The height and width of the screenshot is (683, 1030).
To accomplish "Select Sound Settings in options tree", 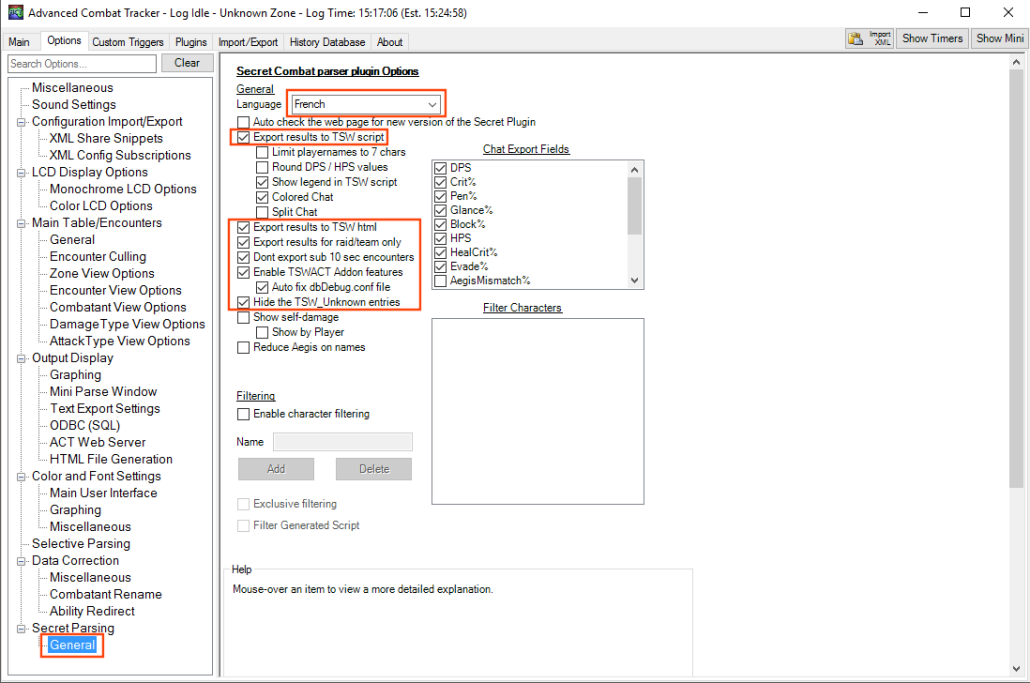I will pos(74,104).
